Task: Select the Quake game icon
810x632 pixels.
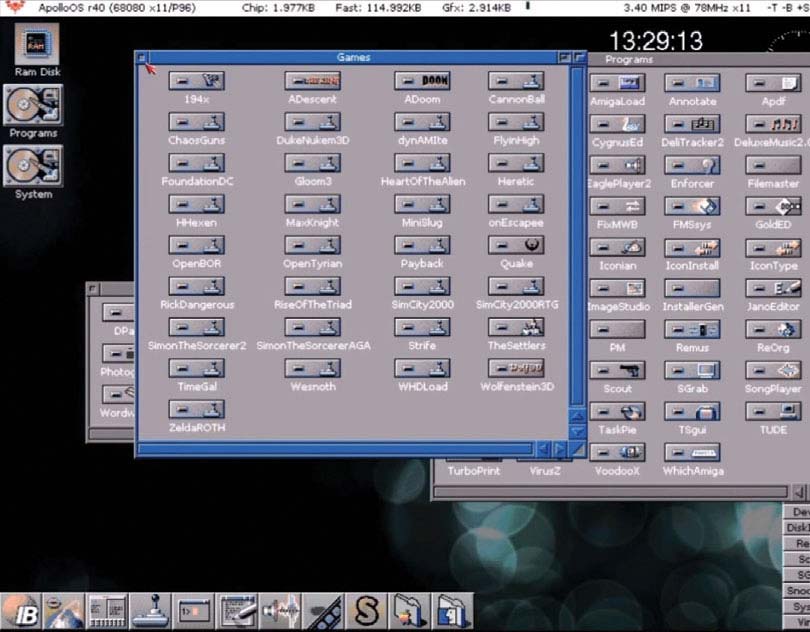Action: pyautogui.click(x=516, y=245)
